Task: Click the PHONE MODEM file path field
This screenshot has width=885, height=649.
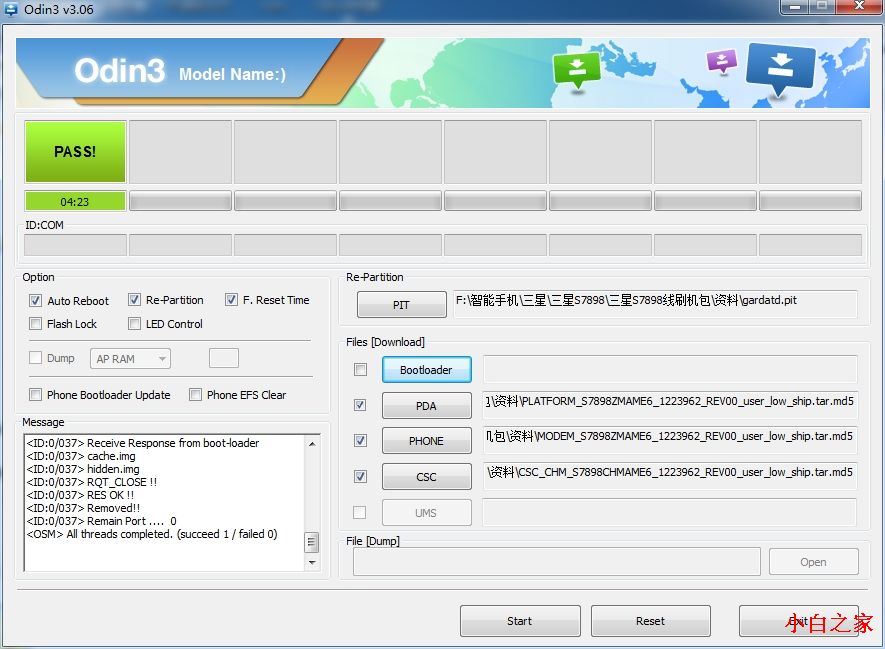Action: (x=671, y=440)
